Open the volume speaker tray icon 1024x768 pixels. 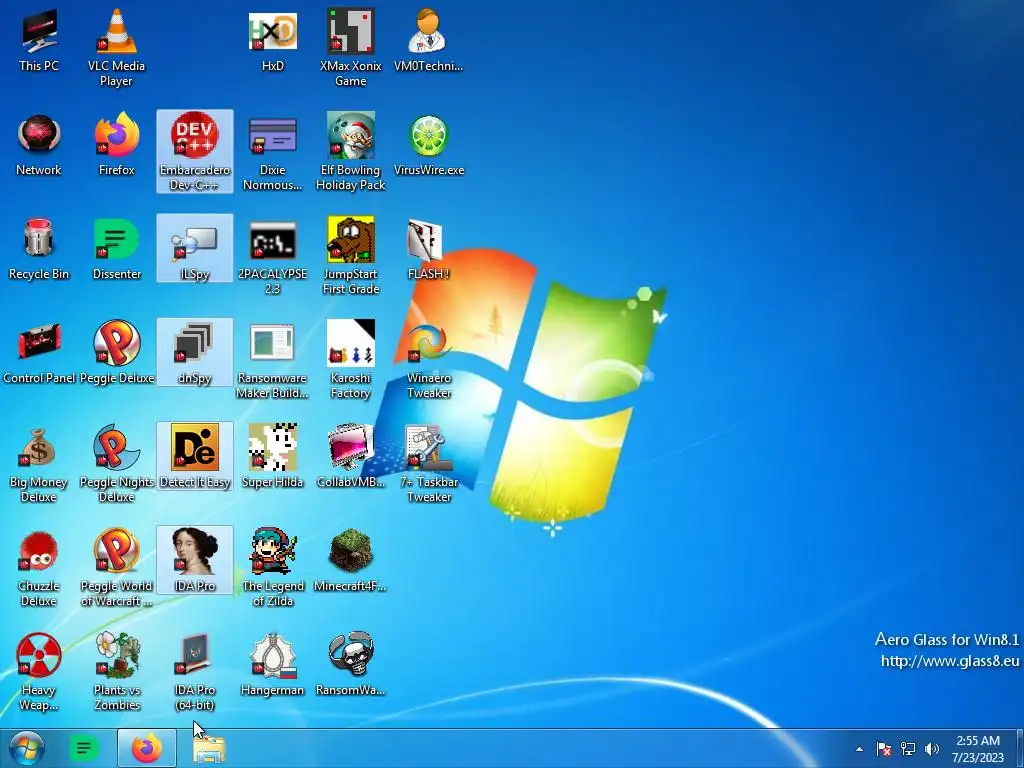pyautogui.click(x=932, y=749)
